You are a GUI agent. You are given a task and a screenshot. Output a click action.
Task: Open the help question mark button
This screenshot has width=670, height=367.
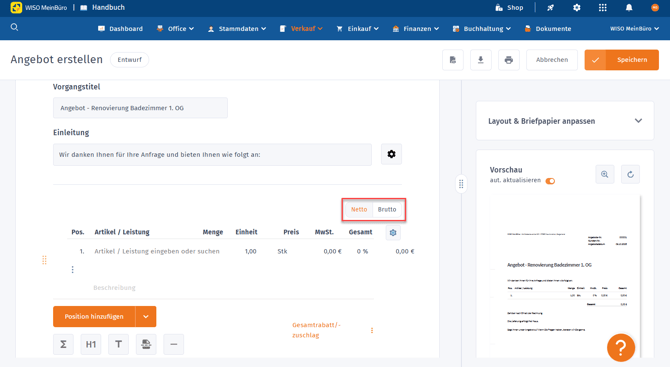pyautogui.click(x=621, y=348)
